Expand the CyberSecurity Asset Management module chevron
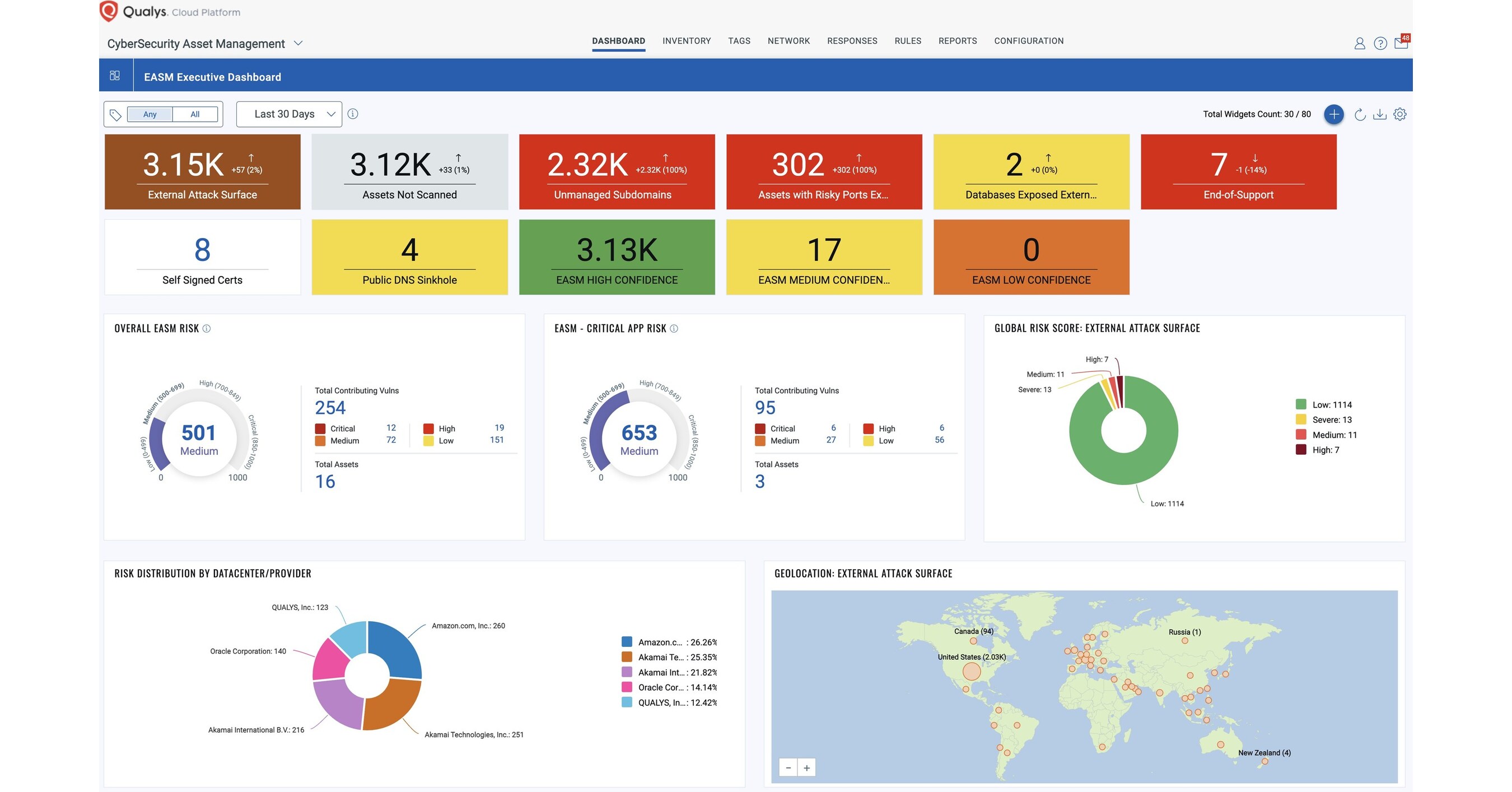The height and width of the screenshot is (792, 1512). point(298,44)
